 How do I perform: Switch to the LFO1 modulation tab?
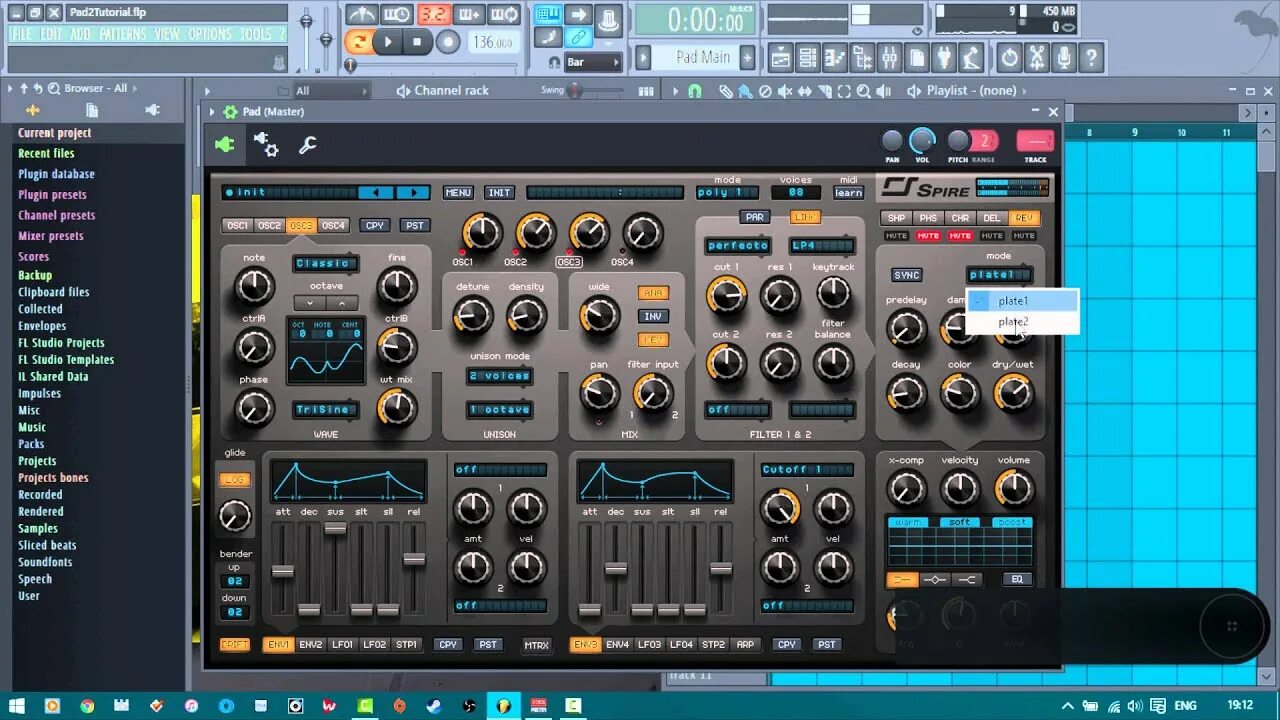(343, 645)
